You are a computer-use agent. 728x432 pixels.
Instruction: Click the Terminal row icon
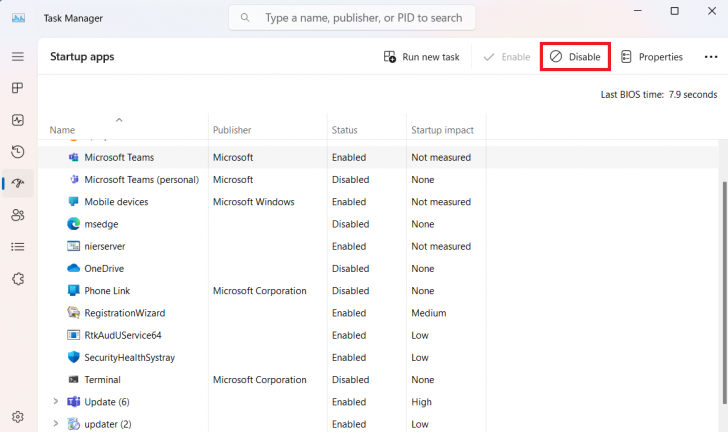[73, 380]
